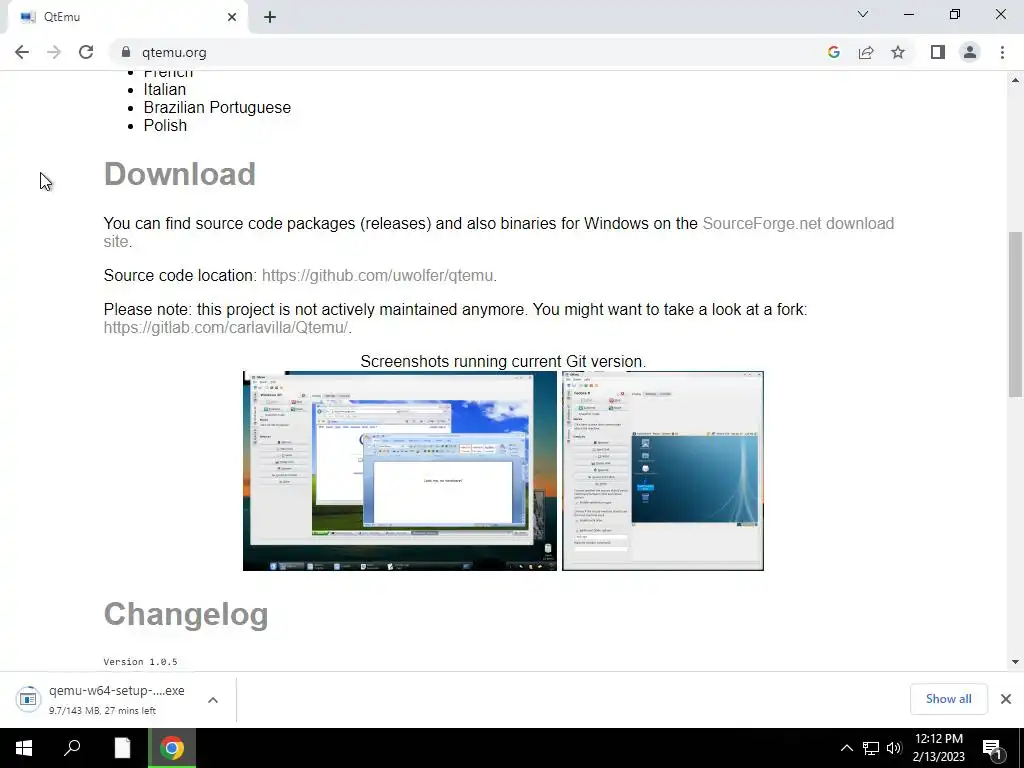Click the Version 1.0.5 text
Viewport: 1024px width, 768px height.
(140, 662)
